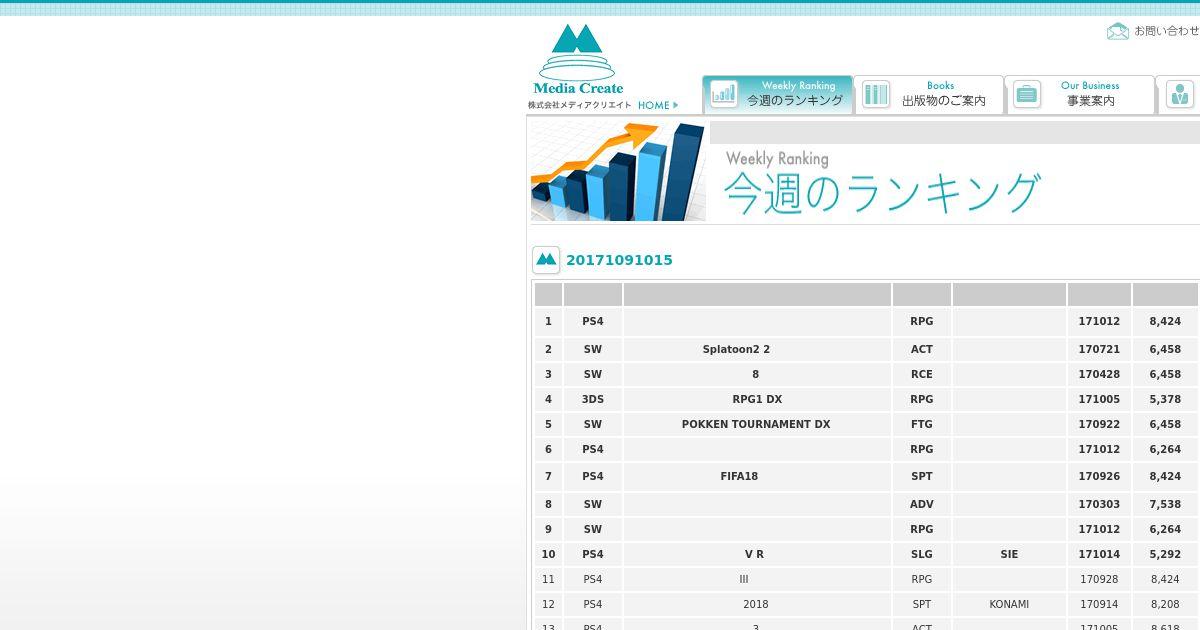
Task: Open the Weekly Ranking tab
Action: 777,94
